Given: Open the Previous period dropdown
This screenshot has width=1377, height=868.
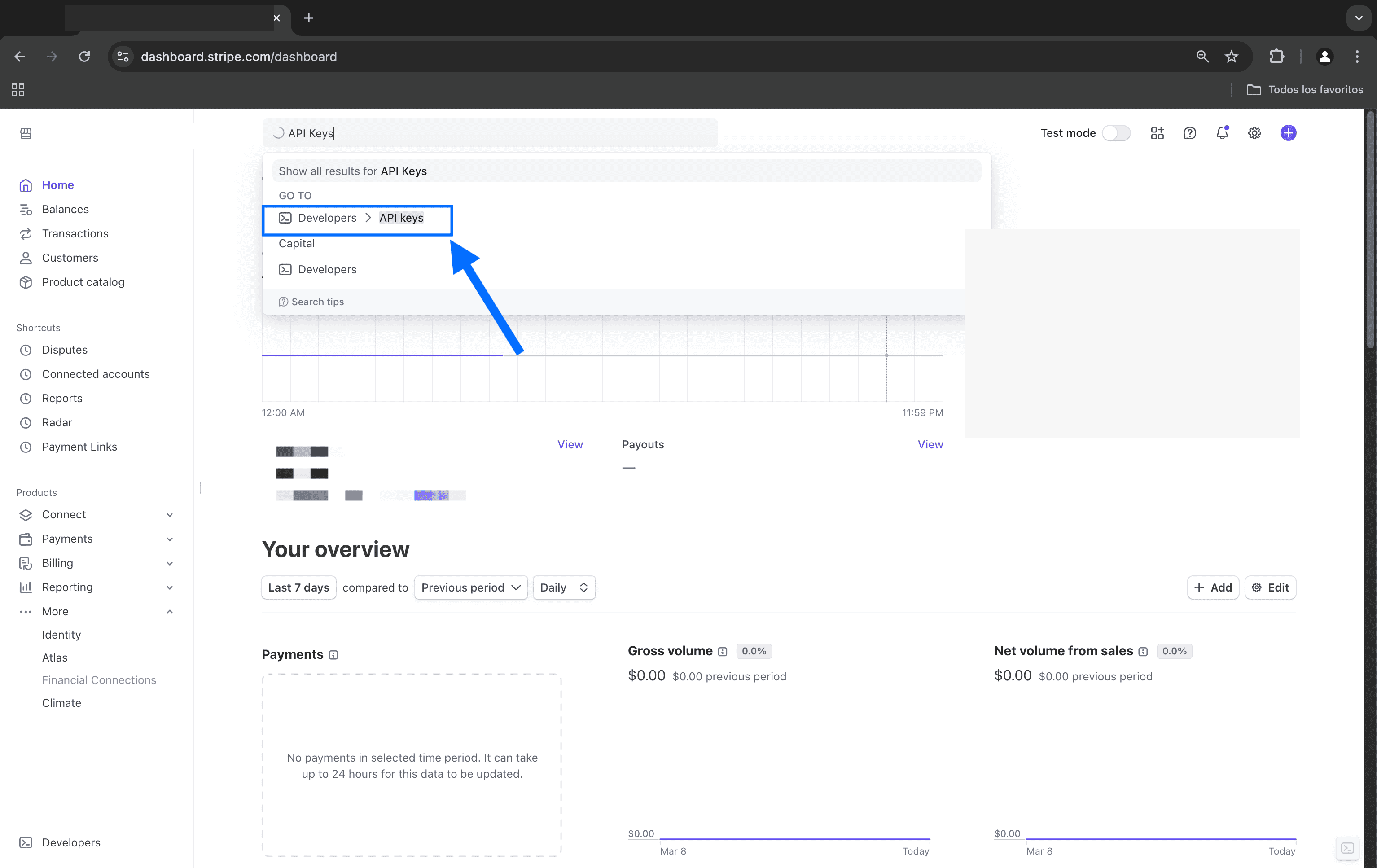Looking at the screenshot, I should [x=471, y=587].
